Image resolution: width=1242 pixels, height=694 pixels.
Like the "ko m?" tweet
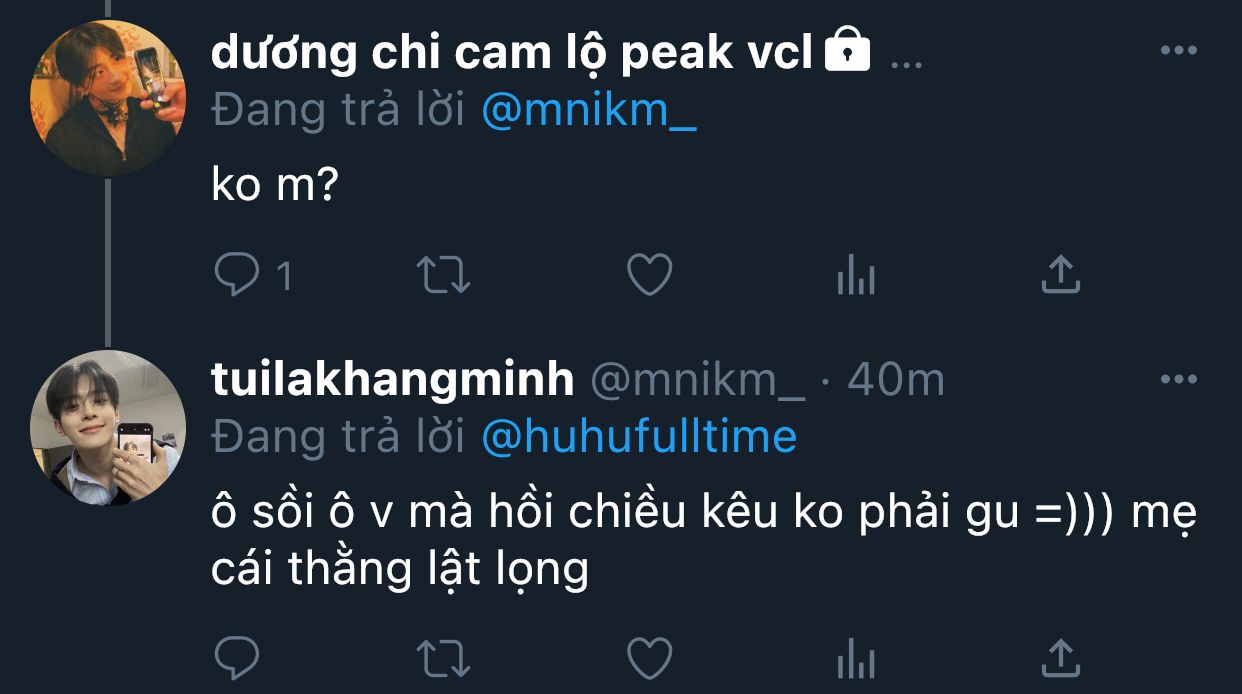click(x=649, y=275)
